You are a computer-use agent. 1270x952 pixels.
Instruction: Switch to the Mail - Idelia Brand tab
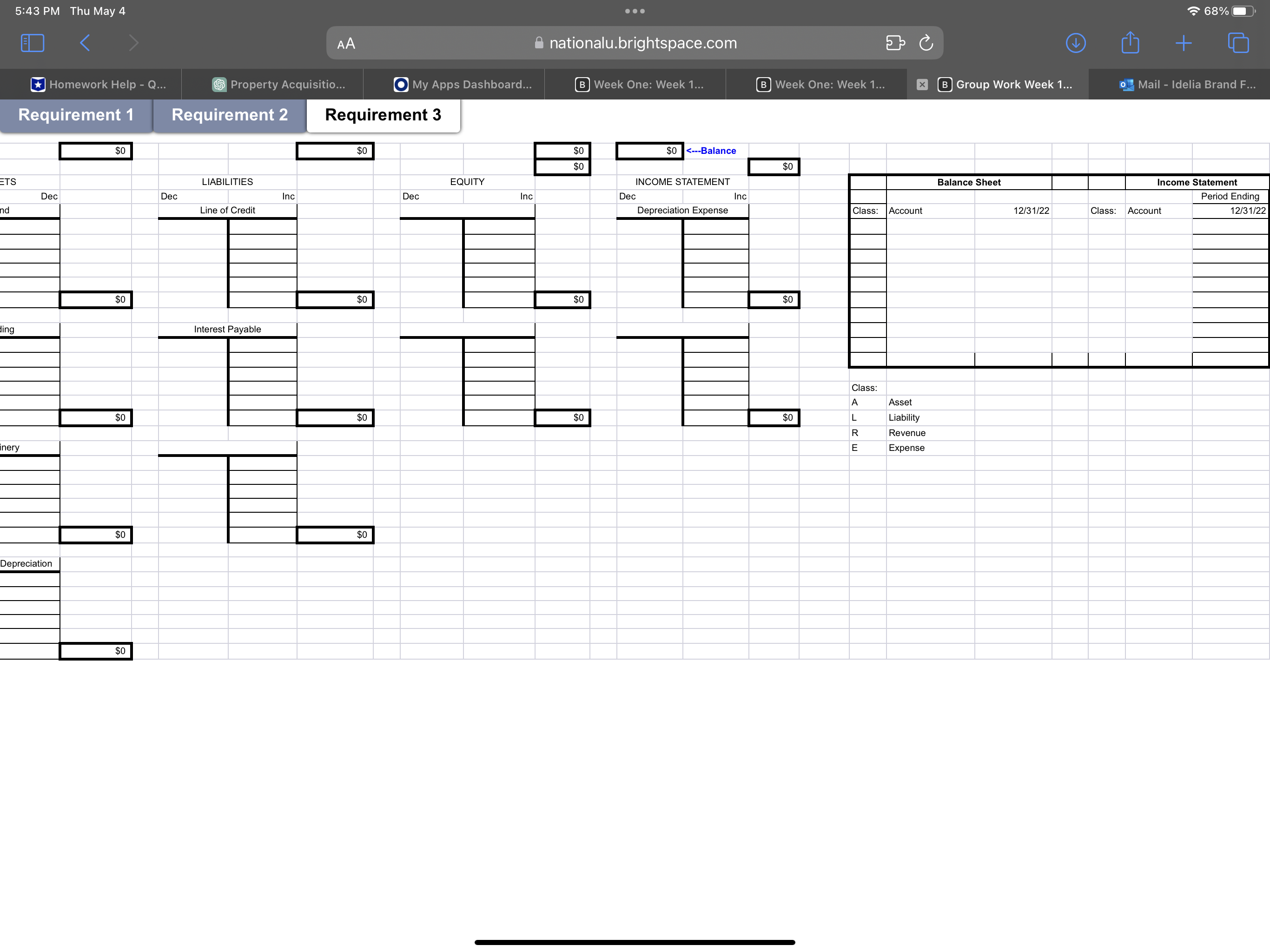pos(1187,85)
